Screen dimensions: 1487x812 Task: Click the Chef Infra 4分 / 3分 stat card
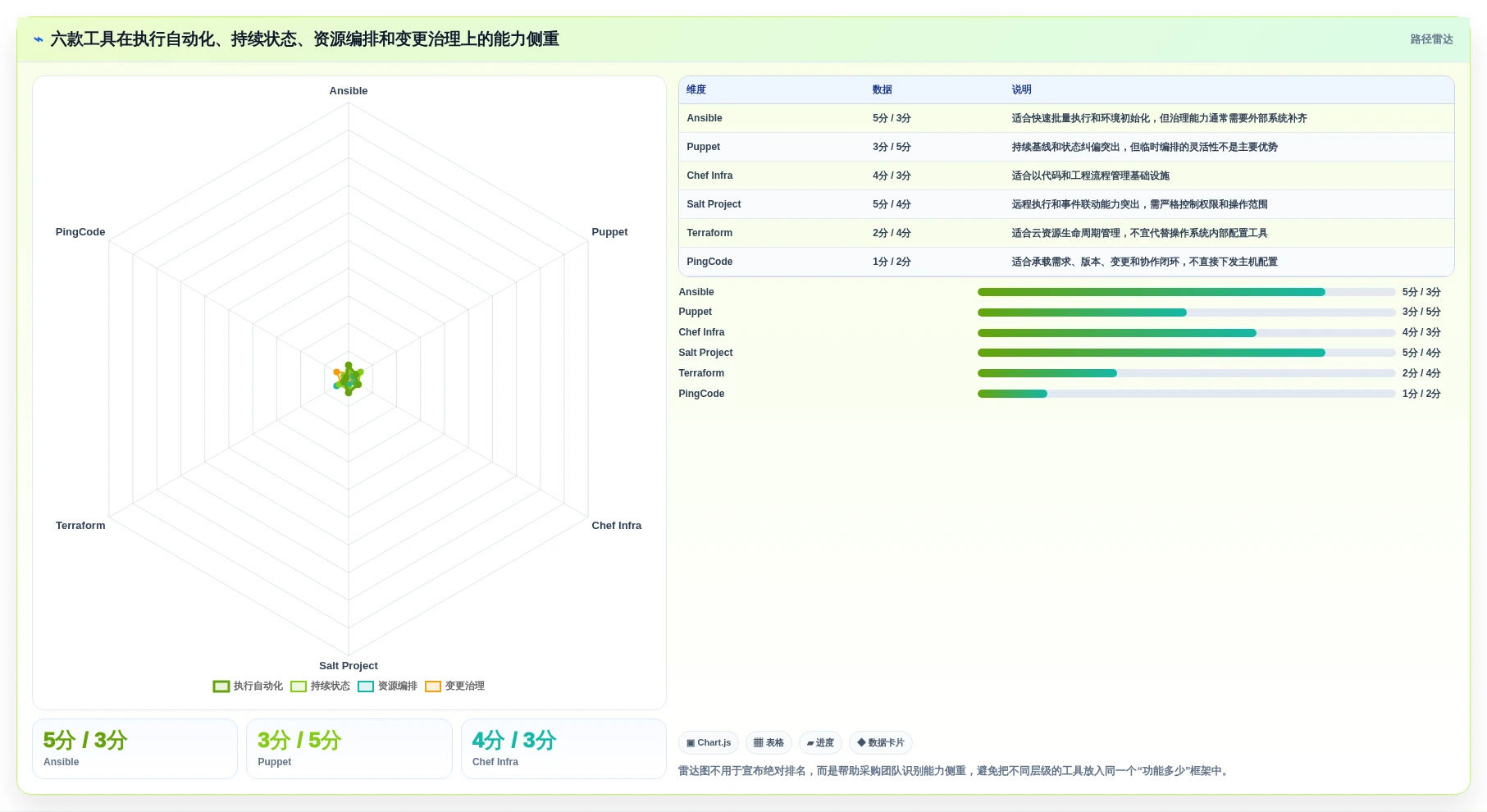[563, 749]
